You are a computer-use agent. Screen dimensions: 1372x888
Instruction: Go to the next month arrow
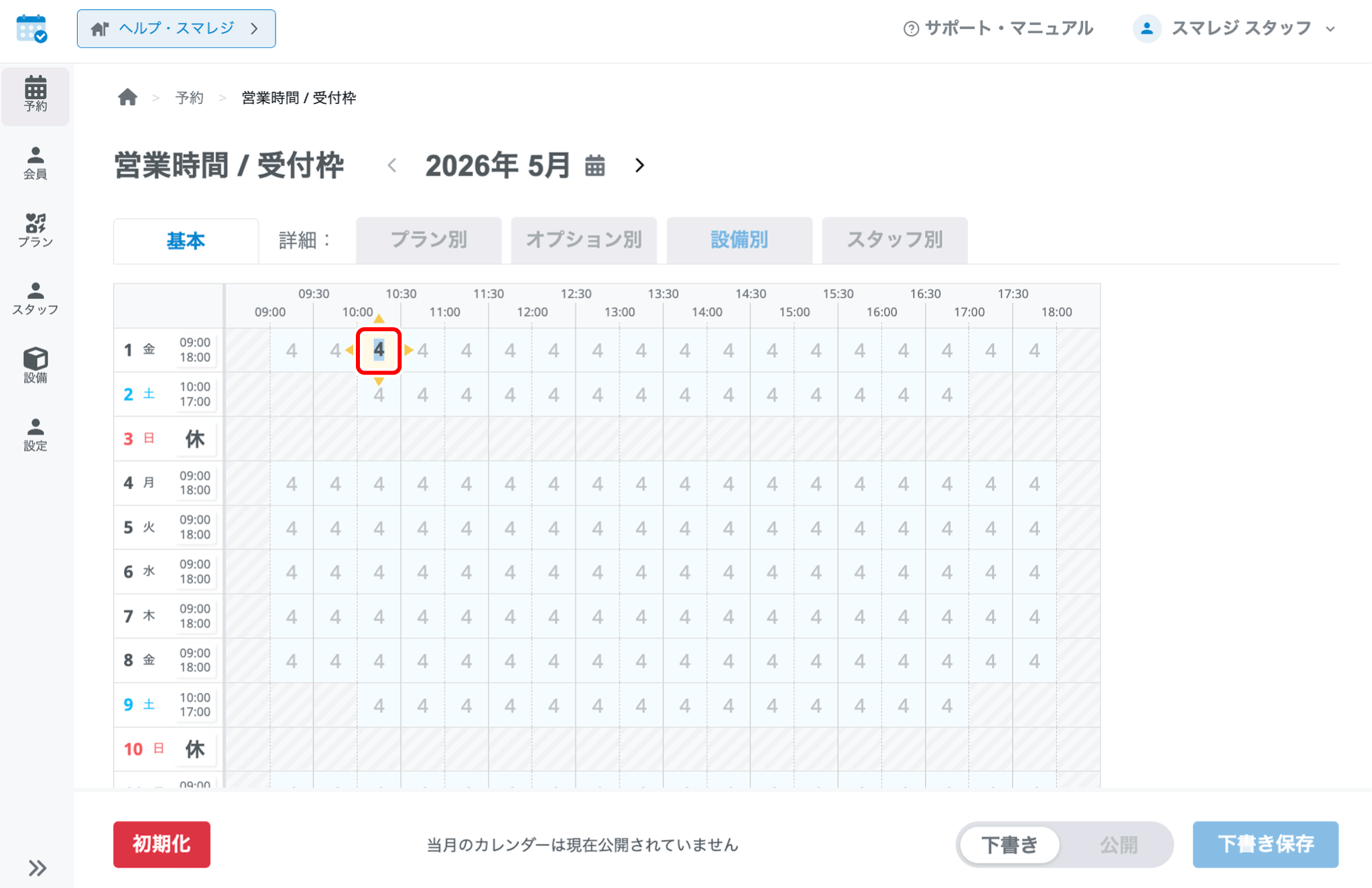tap(639, 166)
